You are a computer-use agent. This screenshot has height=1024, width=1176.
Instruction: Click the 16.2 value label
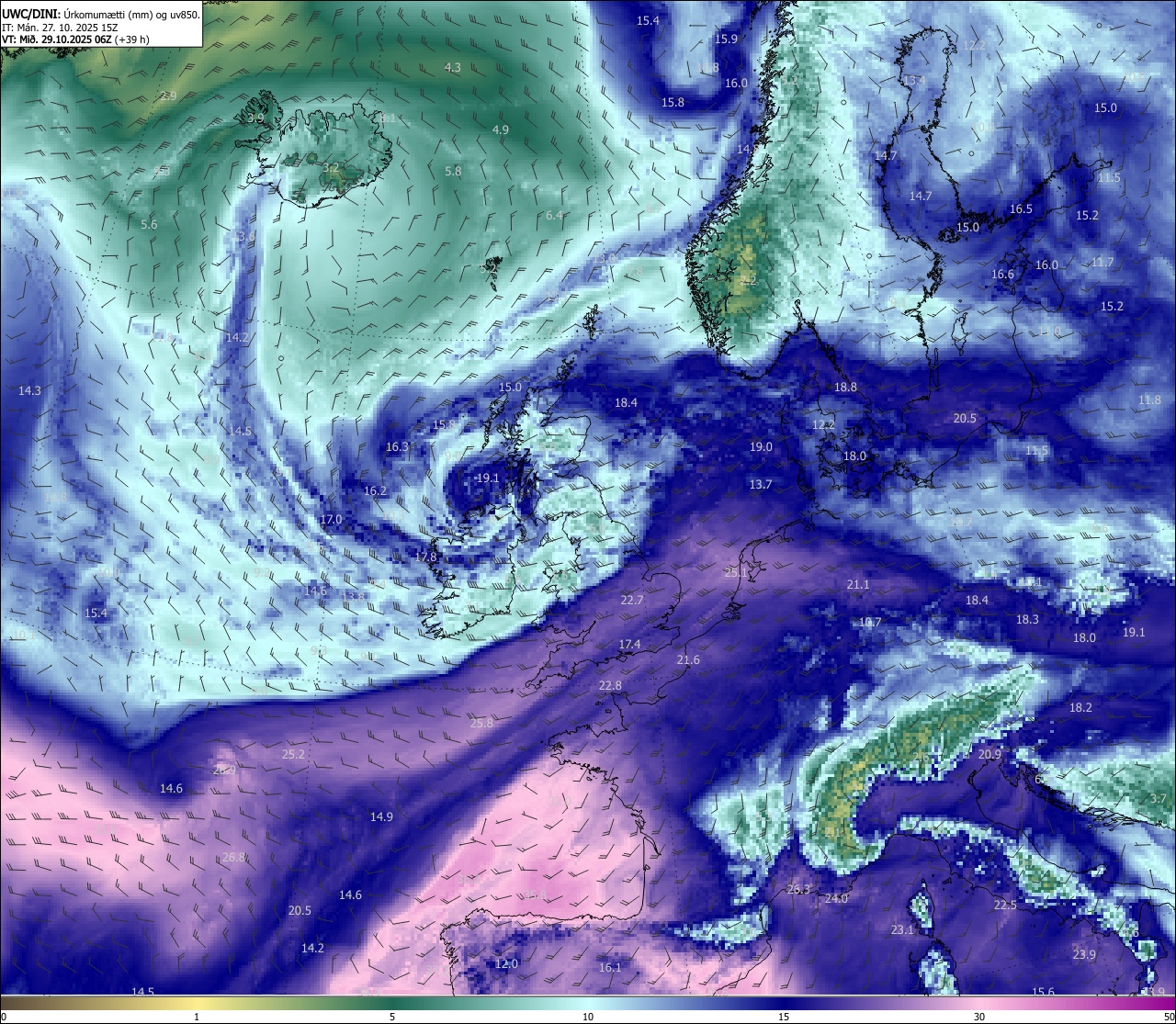click(x=375, y=490)
